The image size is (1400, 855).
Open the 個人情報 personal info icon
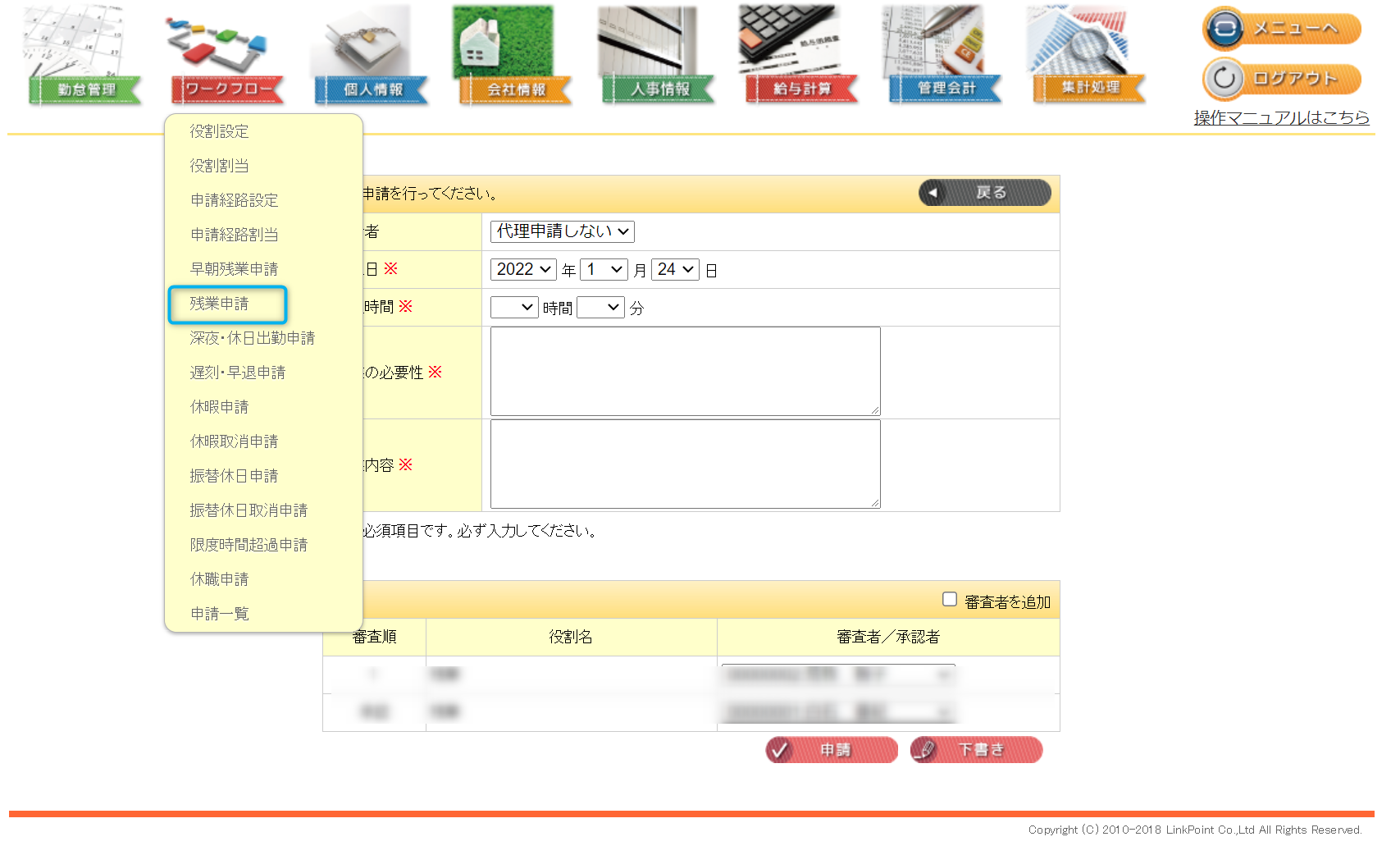(x=371, y=57)
